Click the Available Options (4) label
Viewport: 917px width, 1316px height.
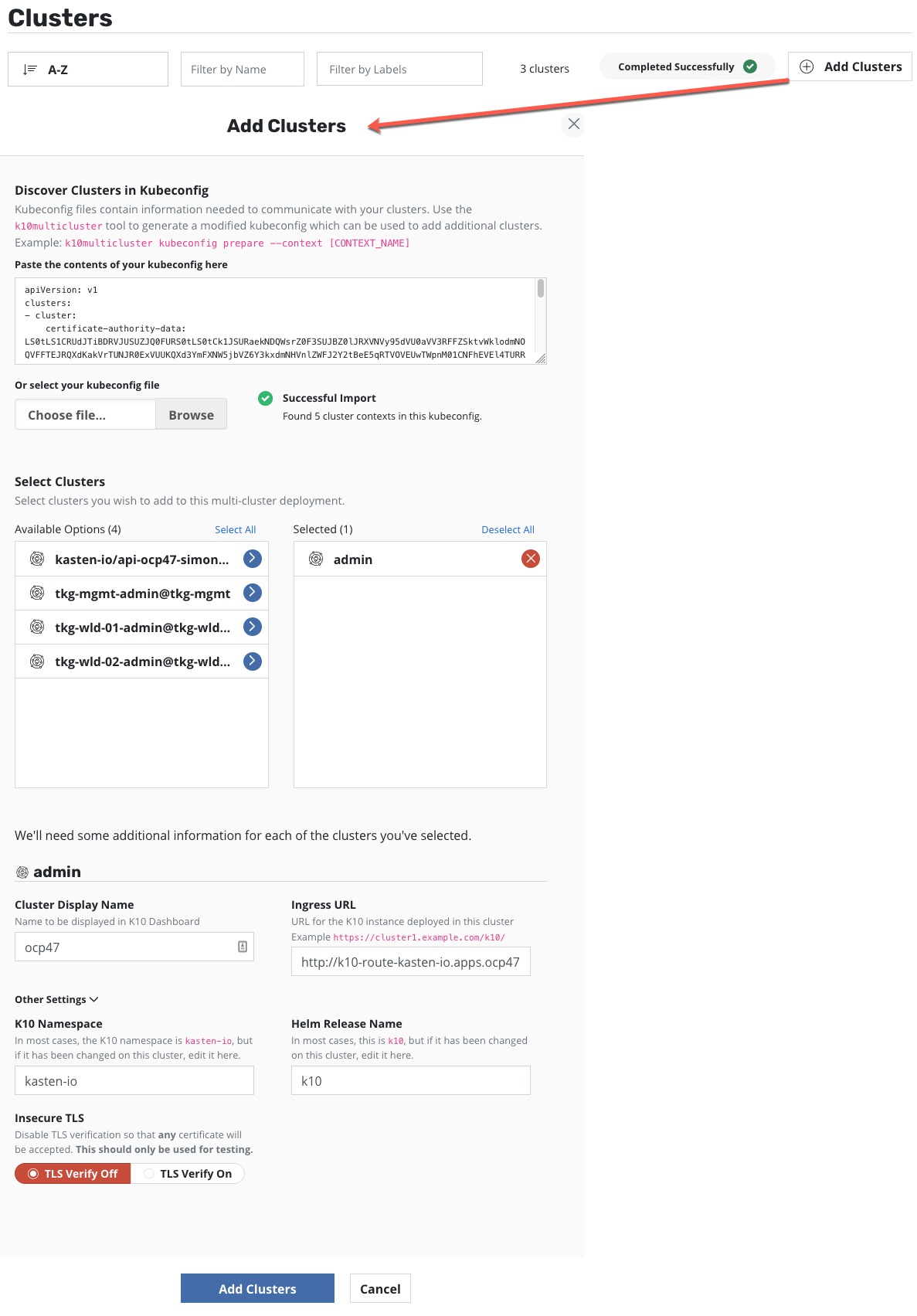coord(68,529)
